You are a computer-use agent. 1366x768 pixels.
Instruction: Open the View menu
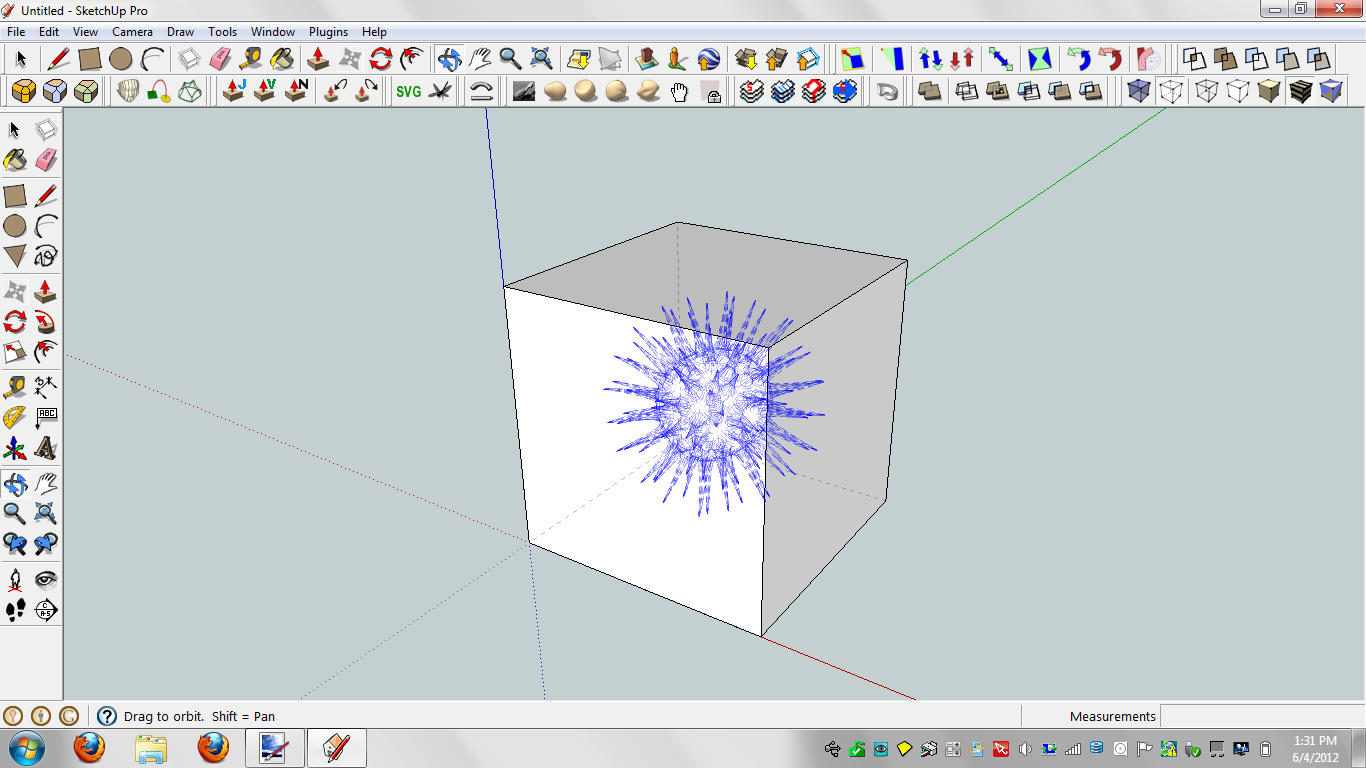coord(85,32)
